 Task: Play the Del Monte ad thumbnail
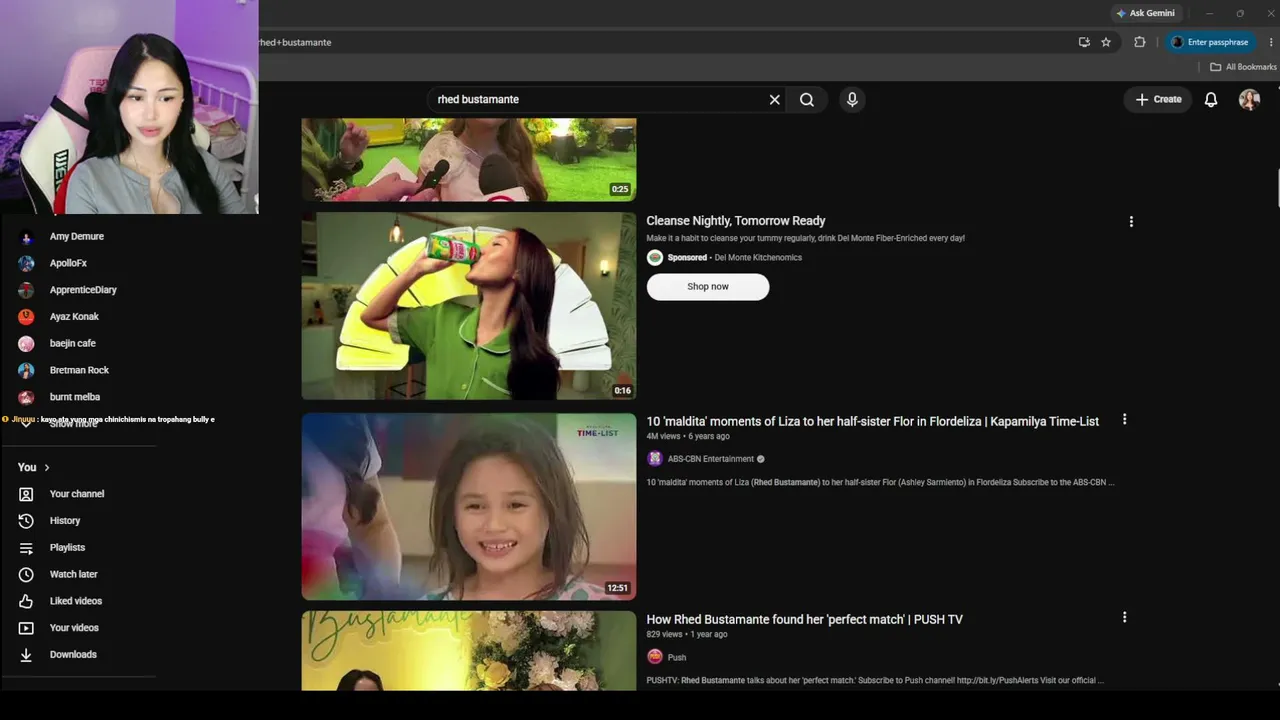click(x=469, y=306)
